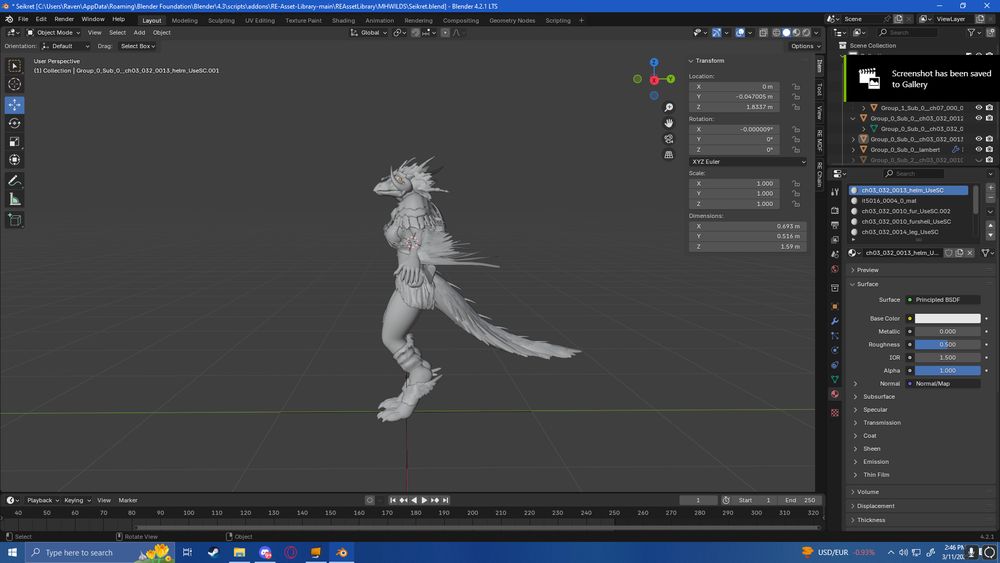Toggle the viewport overlays button

pos(742,32)
